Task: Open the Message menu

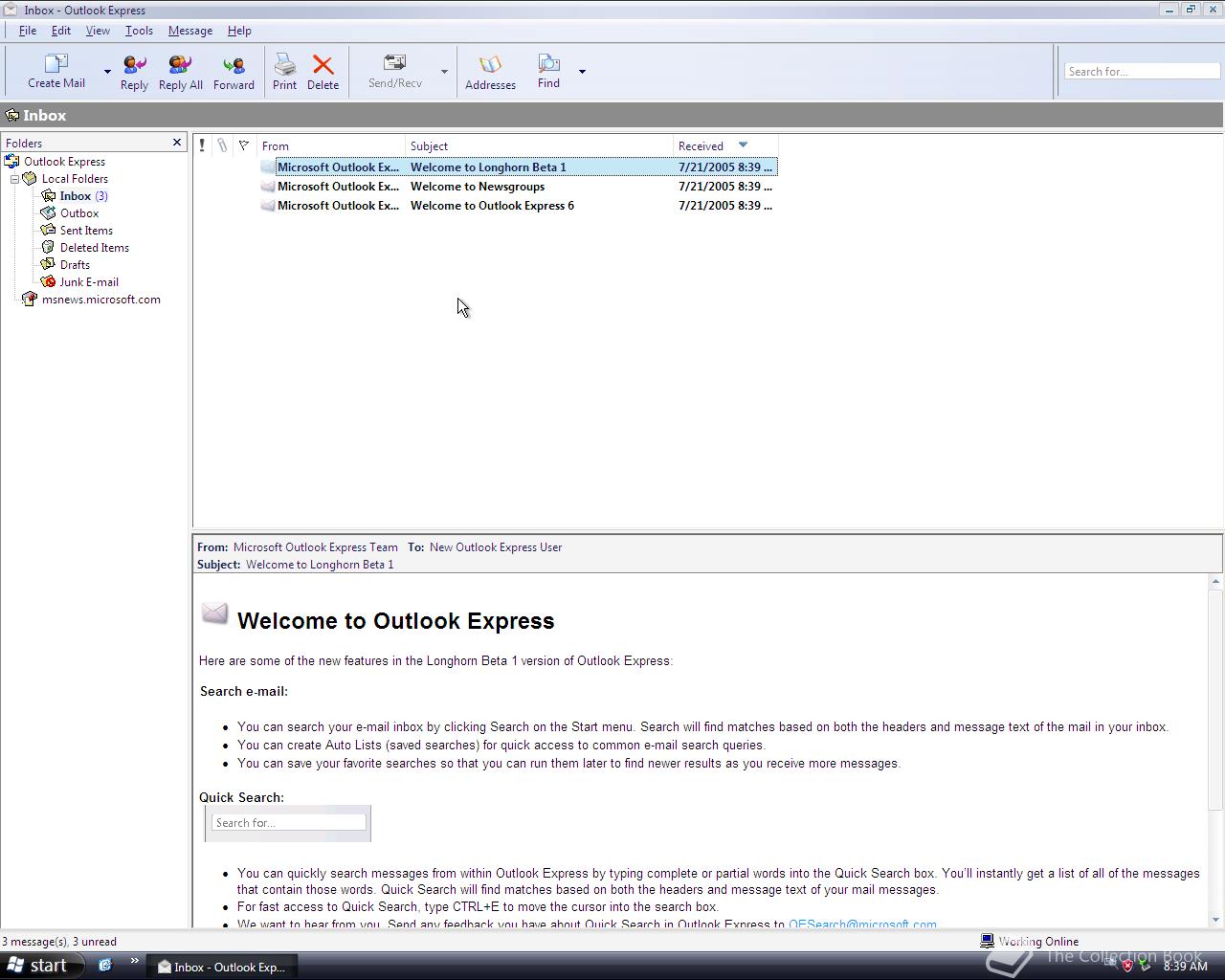Action: [x=190, y=31]
